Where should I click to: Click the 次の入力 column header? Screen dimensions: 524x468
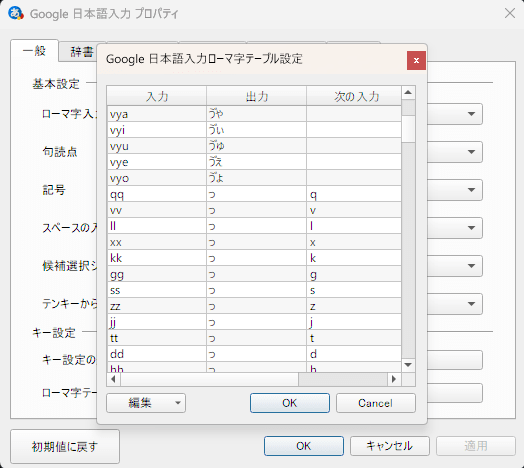354,96
